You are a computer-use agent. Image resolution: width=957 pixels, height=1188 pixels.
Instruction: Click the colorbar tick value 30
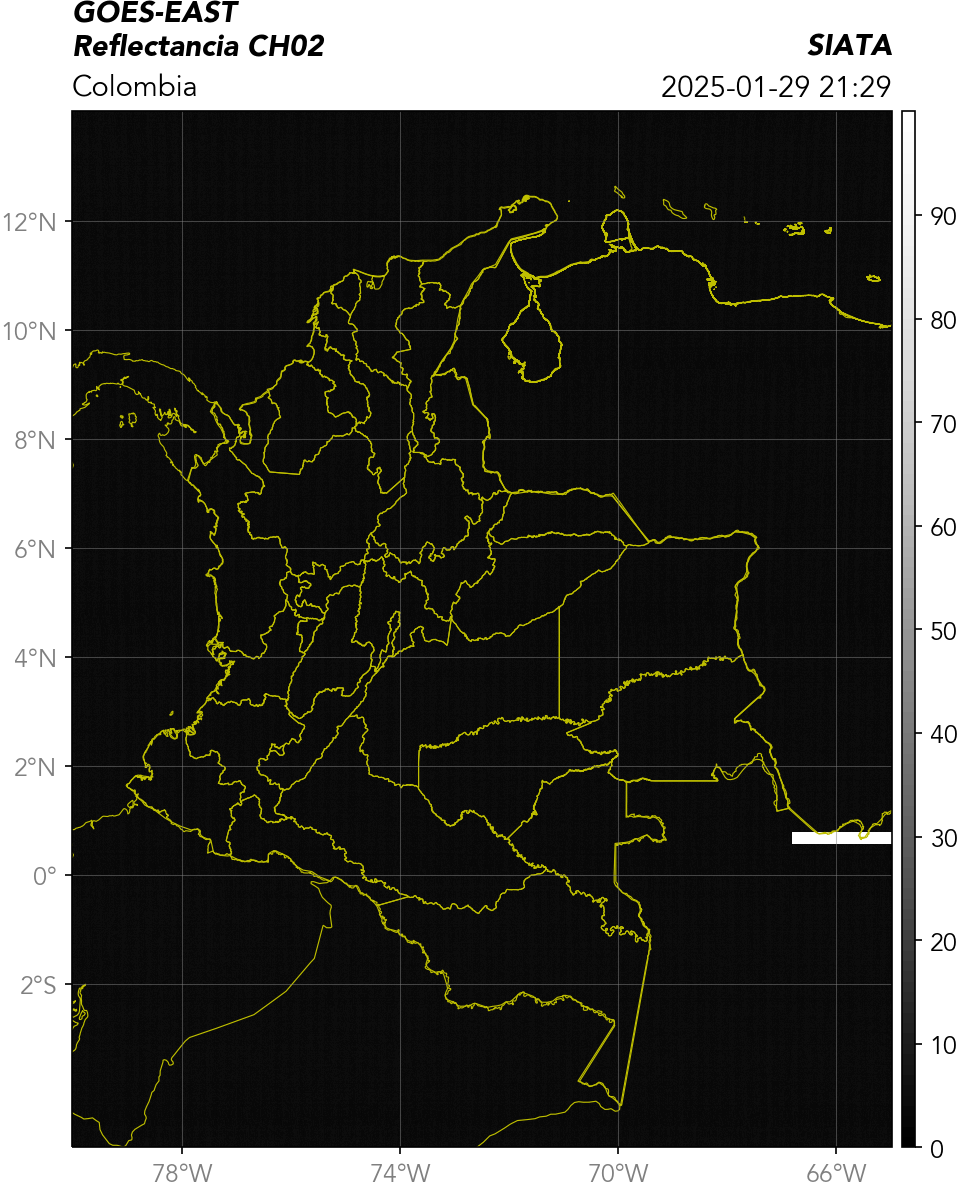[x=943, y=838]
